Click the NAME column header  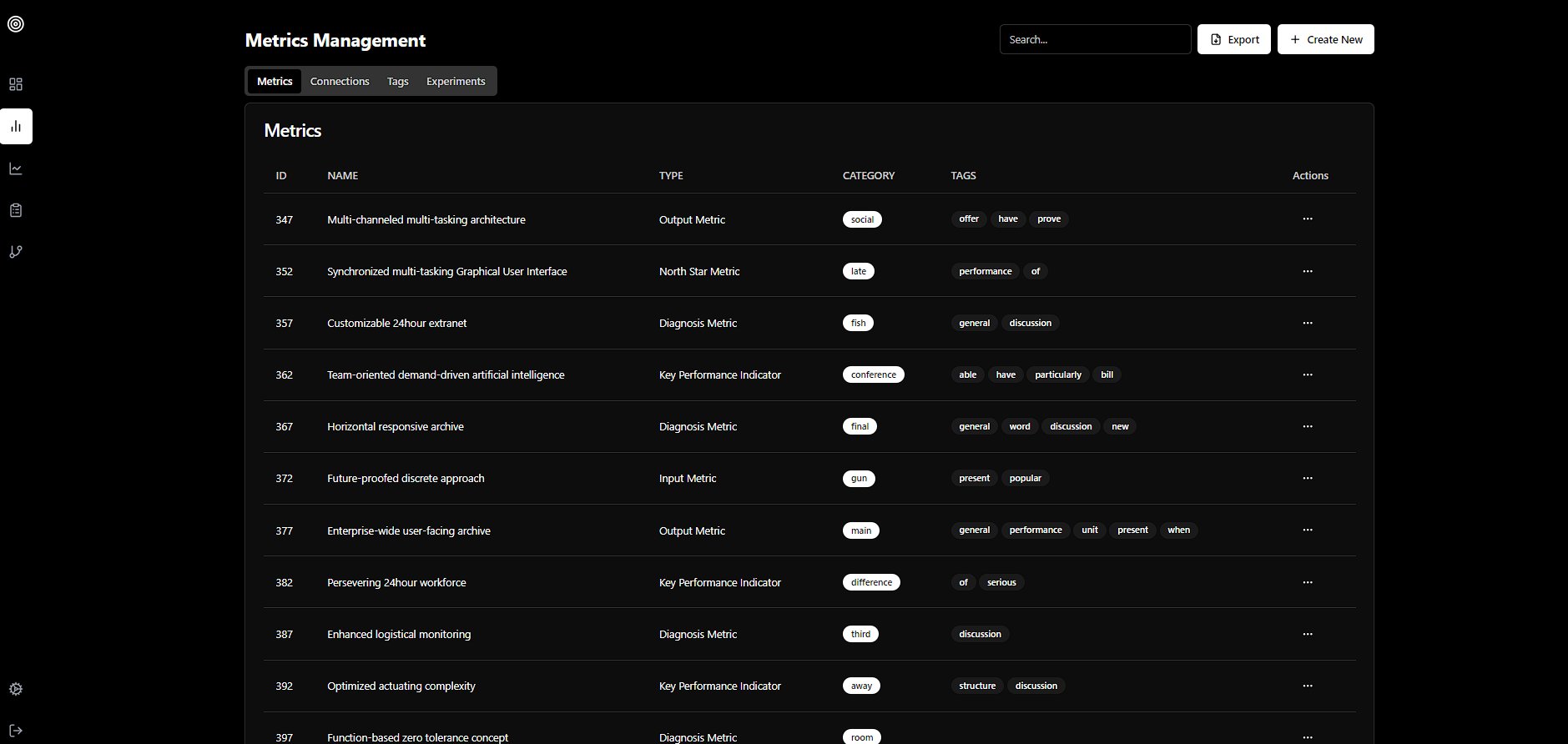pyautogui.click(x=343, y=175)
